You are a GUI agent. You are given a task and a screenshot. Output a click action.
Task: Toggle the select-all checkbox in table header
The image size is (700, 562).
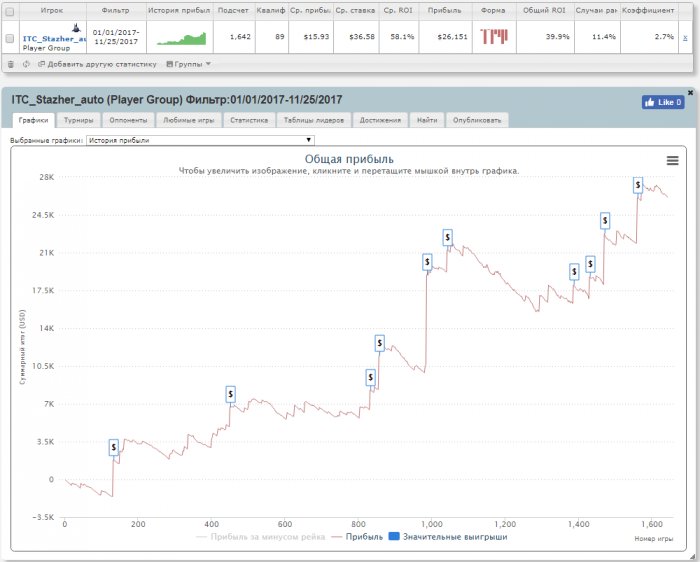coord(10,12)
